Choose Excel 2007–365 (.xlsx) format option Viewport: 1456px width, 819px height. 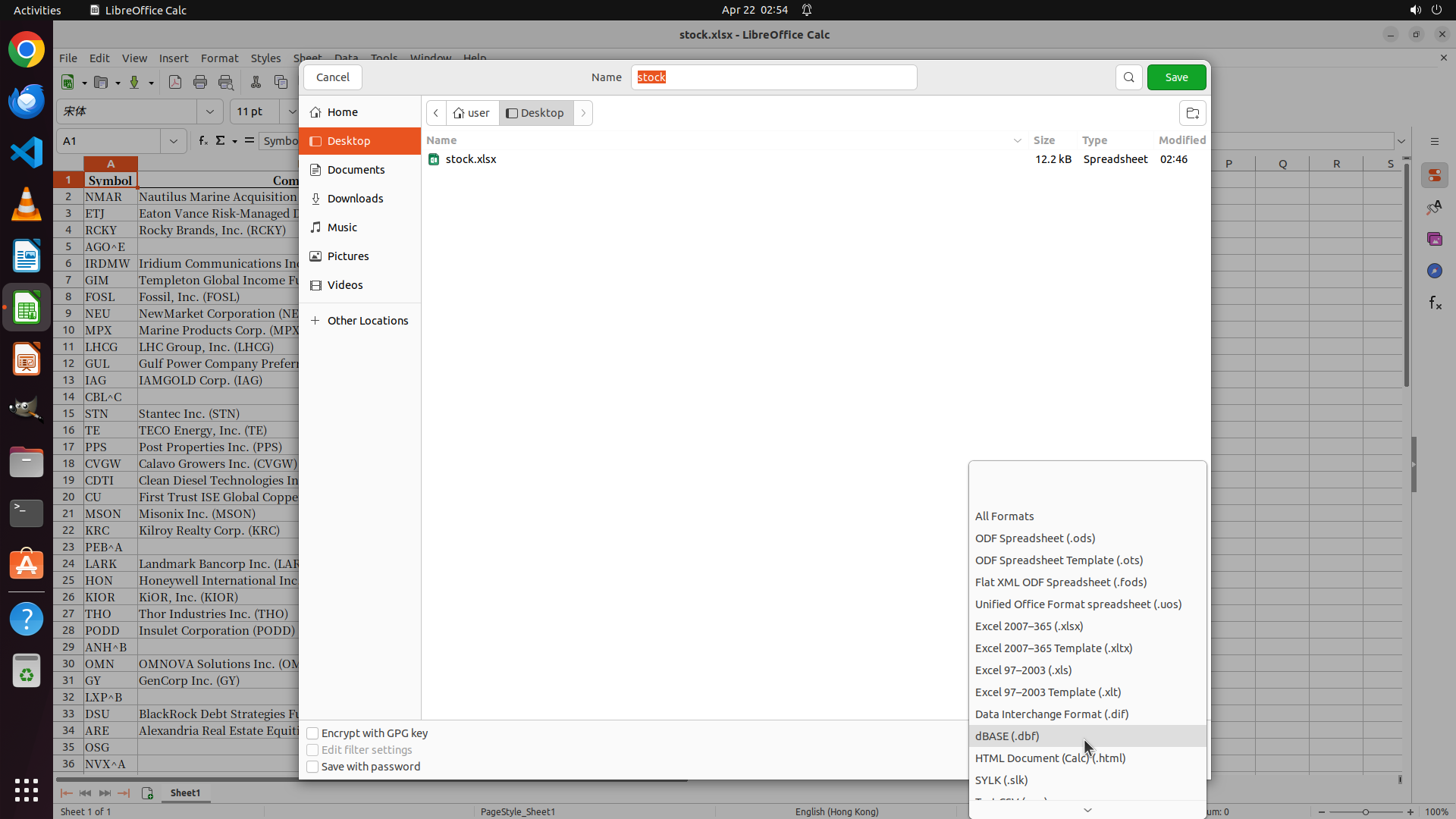1028,626
